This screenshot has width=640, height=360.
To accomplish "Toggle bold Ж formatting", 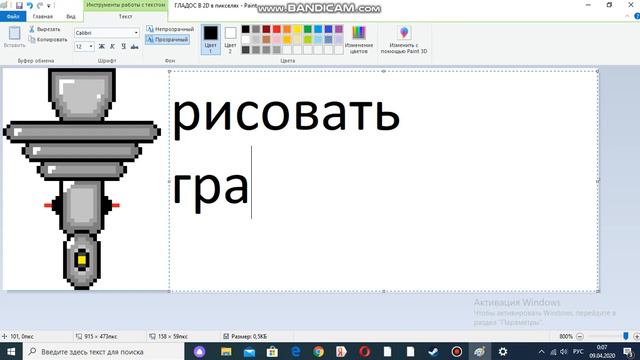I will [x=101, y=47].
